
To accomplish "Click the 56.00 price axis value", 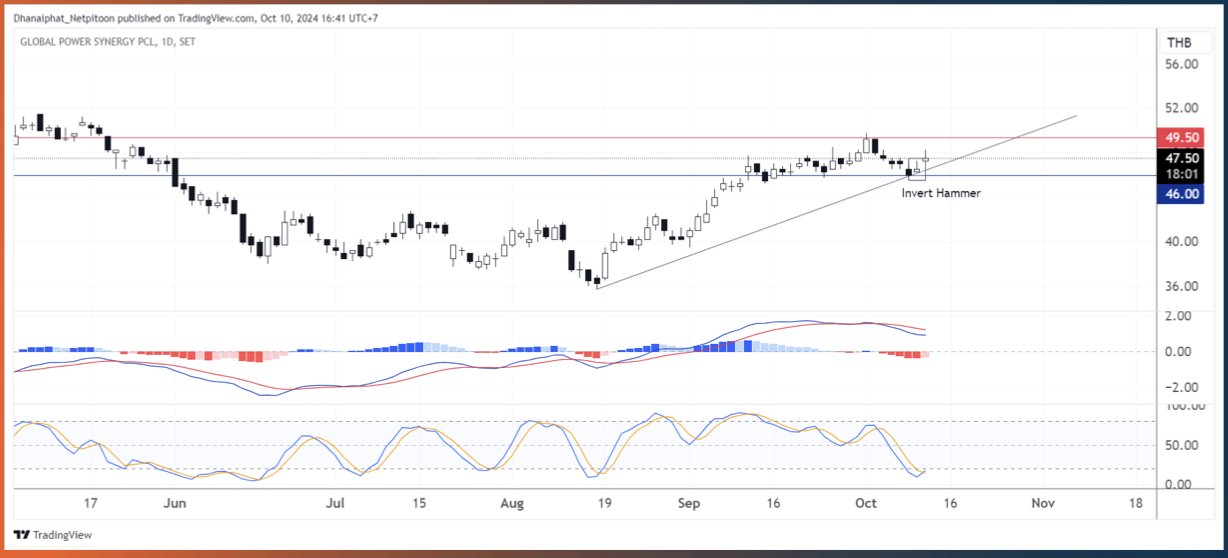I will tap(1182, 64).
